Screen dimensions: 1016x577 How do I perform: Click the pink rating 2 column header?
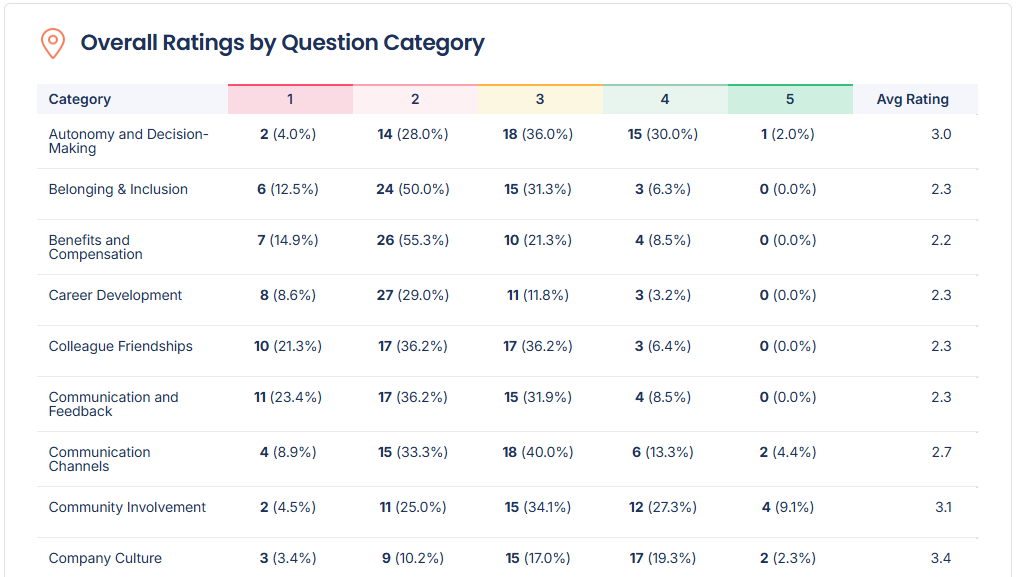click(x=415, y=99)
